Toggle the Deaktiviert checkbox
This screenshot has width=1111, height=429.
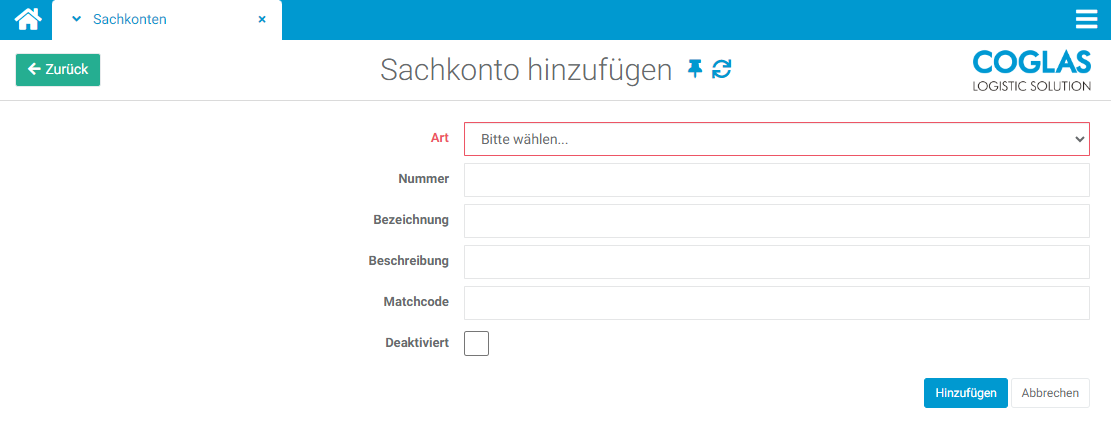[477, 343]
